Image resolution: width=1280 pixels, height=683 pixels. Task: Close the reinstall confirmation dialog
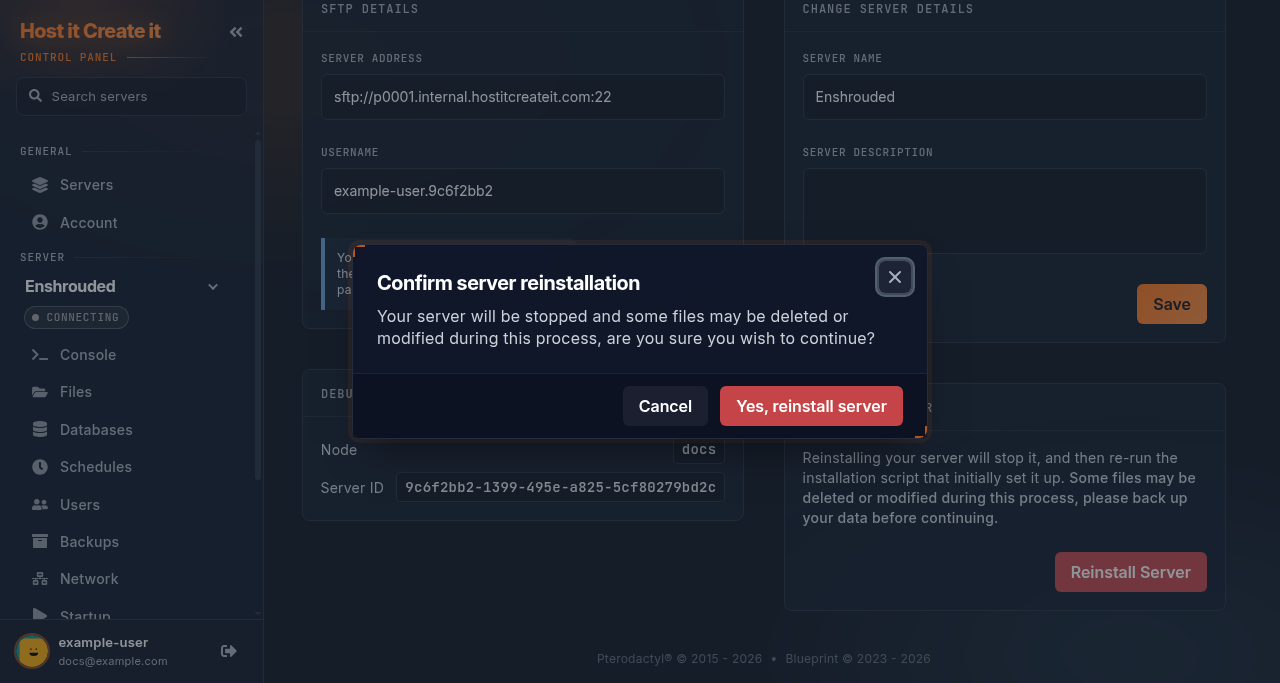pos(895,277)
